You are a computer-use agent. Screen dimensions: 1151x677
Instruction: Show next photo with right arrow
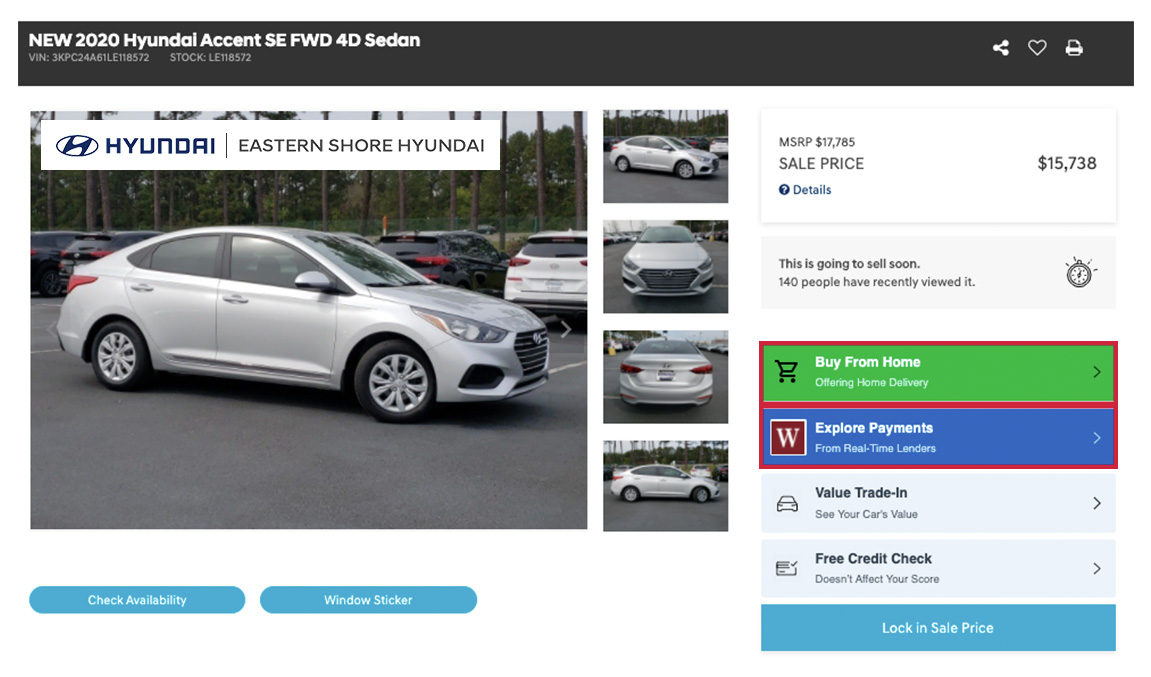tap(565, 329)
